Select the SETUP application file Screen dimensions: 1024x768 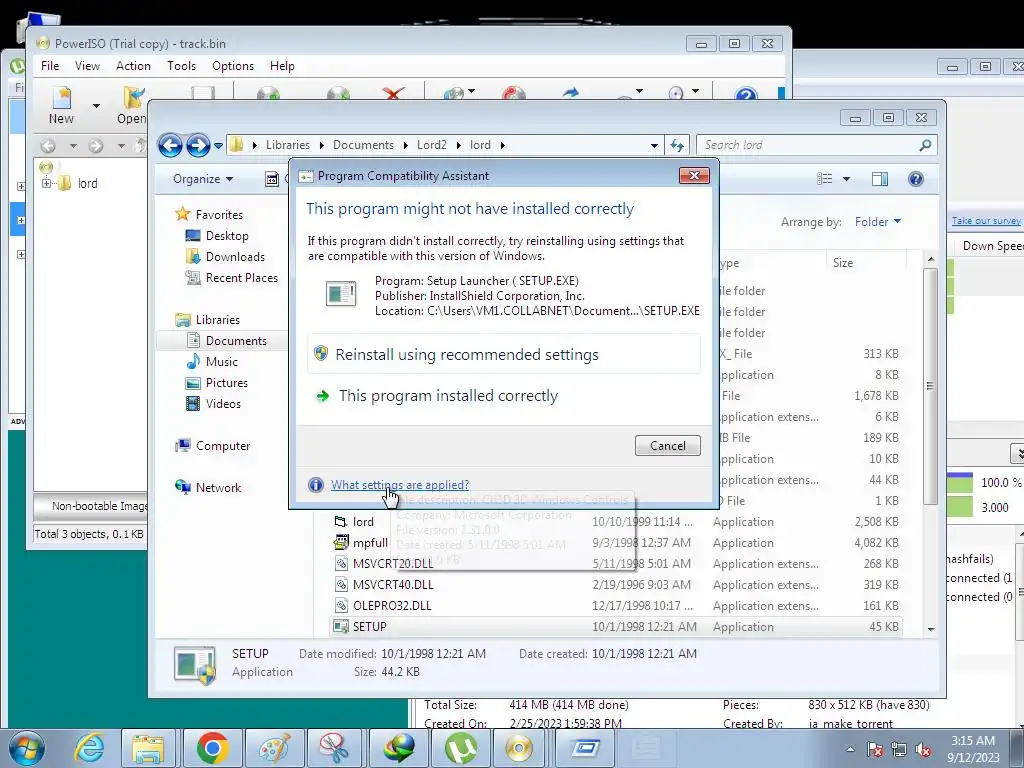click(x=616, y=627)
